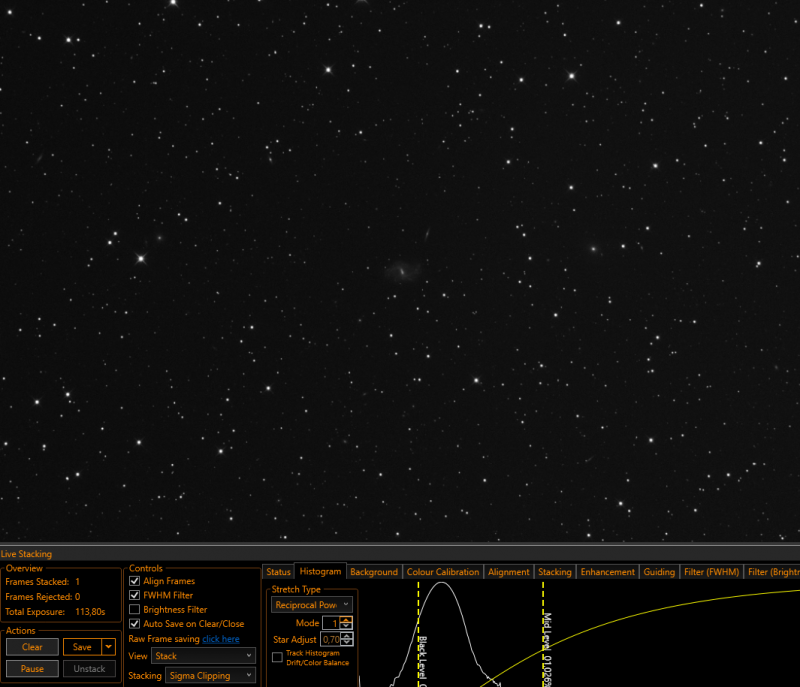Open the Background tab
This screenshot has height=687, width=800.
tap(374, 572)
